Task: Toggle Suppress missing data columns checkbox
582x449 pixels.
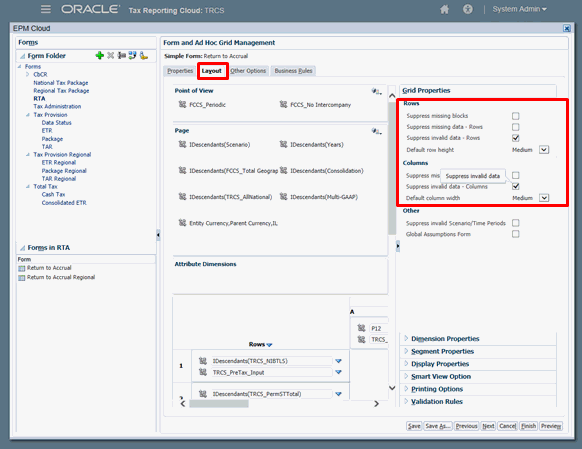Action: 516,175
